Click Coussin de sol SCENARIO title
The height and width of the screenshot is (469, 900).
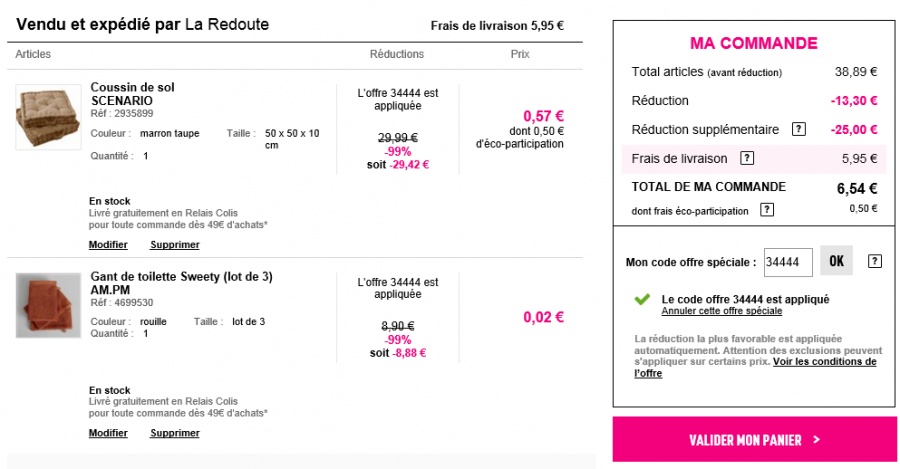[x=132, y=94]
